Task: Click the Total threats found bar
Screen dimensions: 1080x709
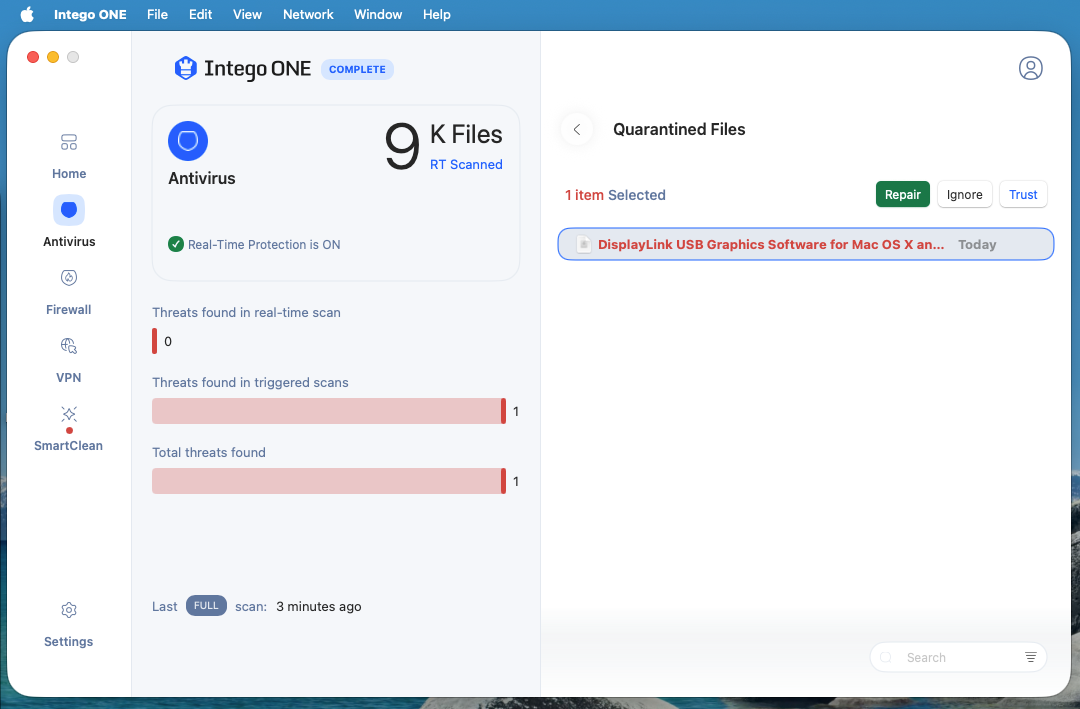Action: (329, 481)
